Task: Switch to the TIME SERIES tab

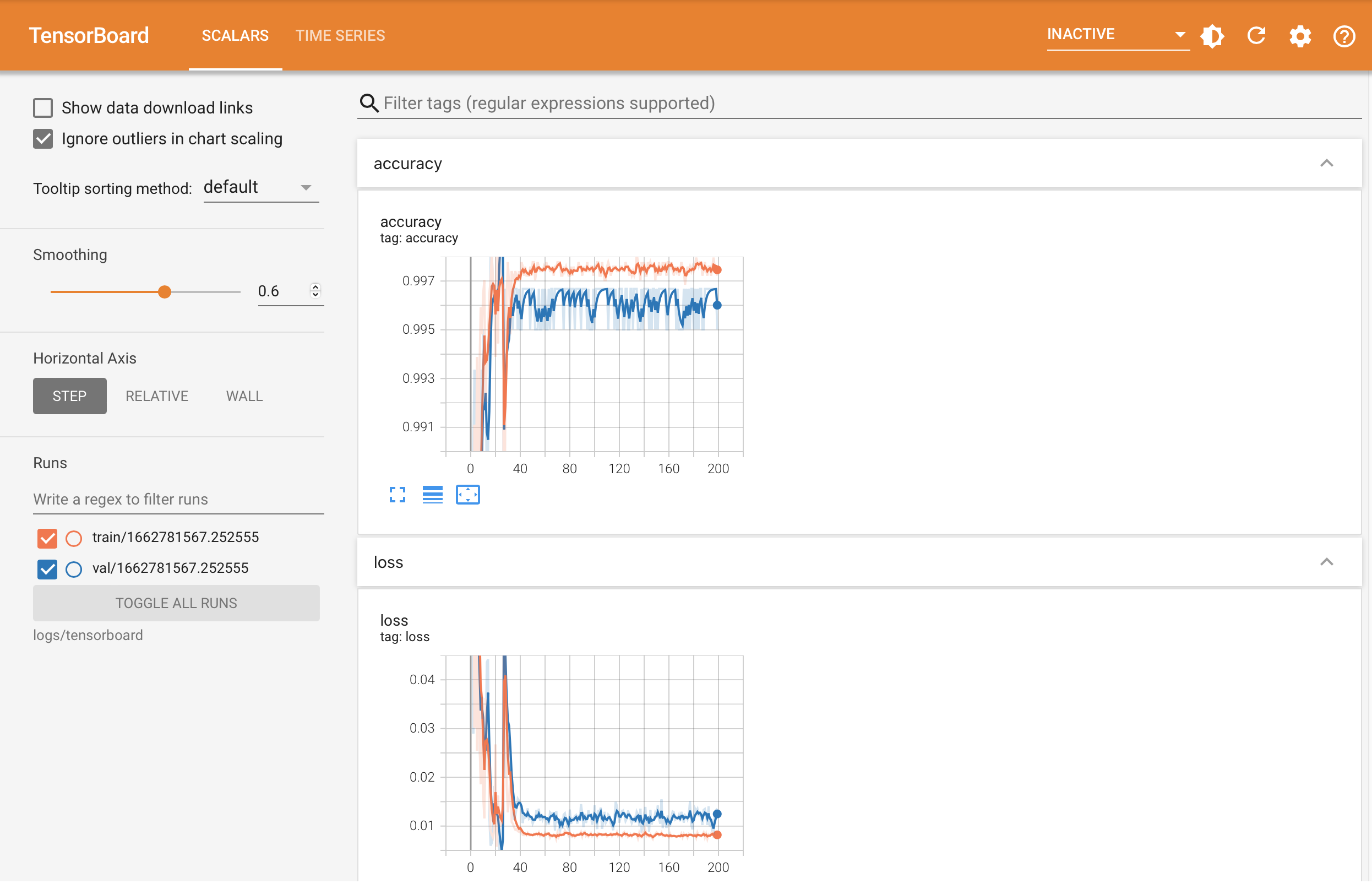Action: click(x=340, y=35)
